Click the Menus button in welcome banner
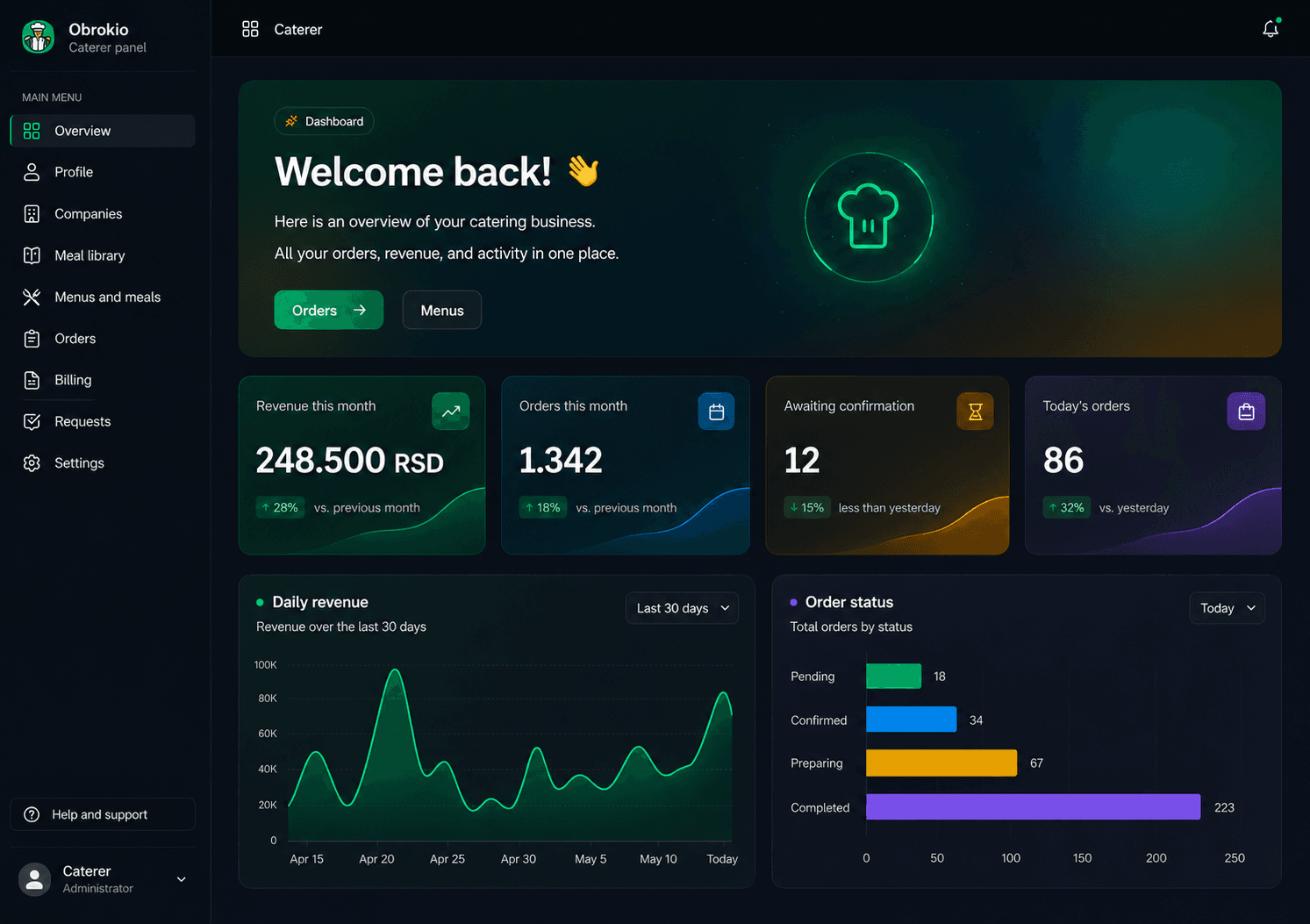 tap(441, 310)
